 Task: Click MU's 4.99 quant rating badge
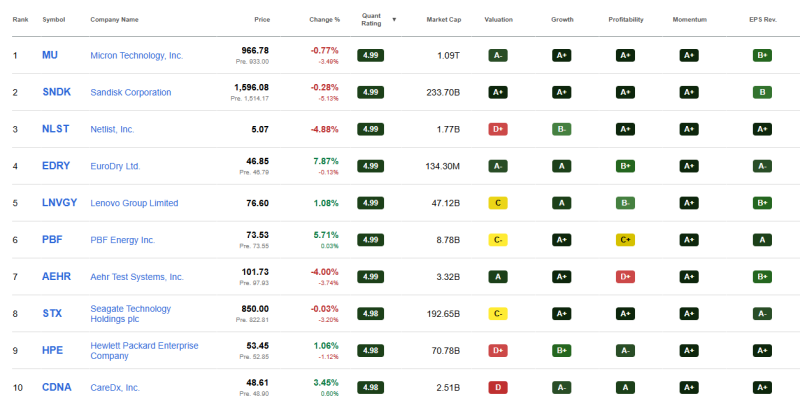coord(370,55)
